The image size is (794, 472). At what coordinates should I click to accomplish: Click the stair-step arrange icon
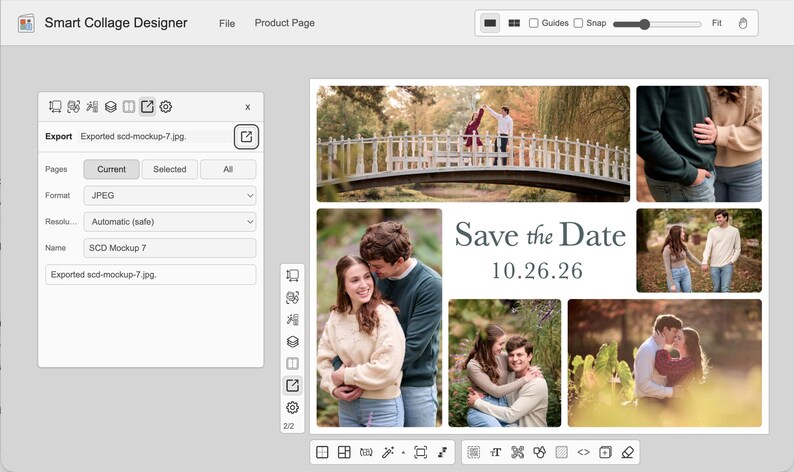443,452
